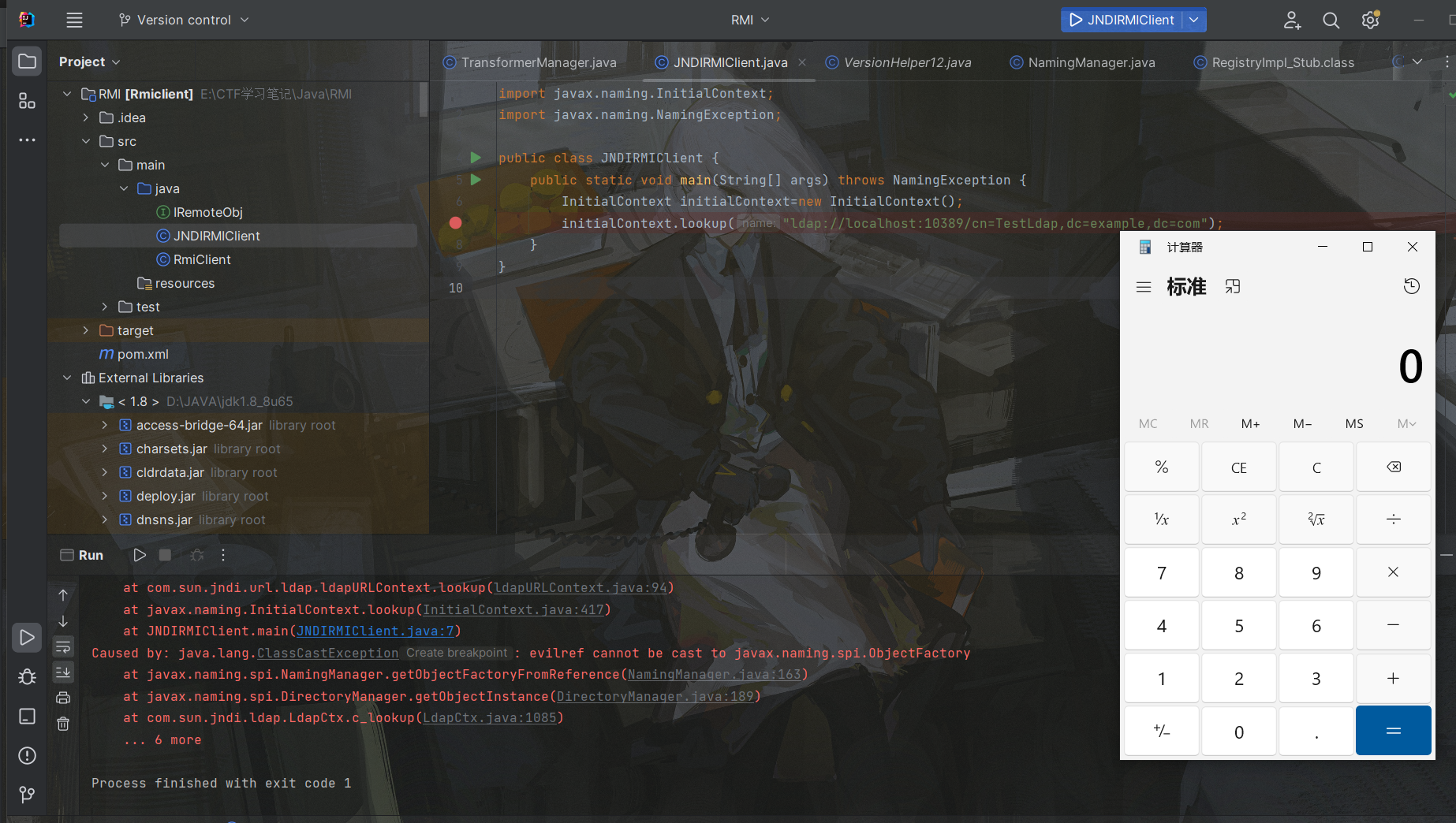
Task: Select the Run panel tab
Action: point(82,555)
